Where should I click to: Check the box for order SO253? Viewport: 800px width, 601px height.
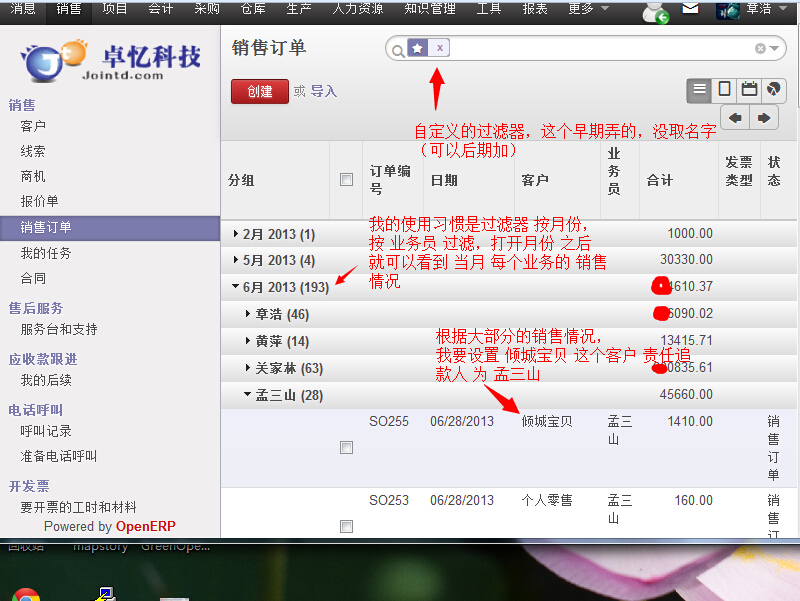[346, 526]
